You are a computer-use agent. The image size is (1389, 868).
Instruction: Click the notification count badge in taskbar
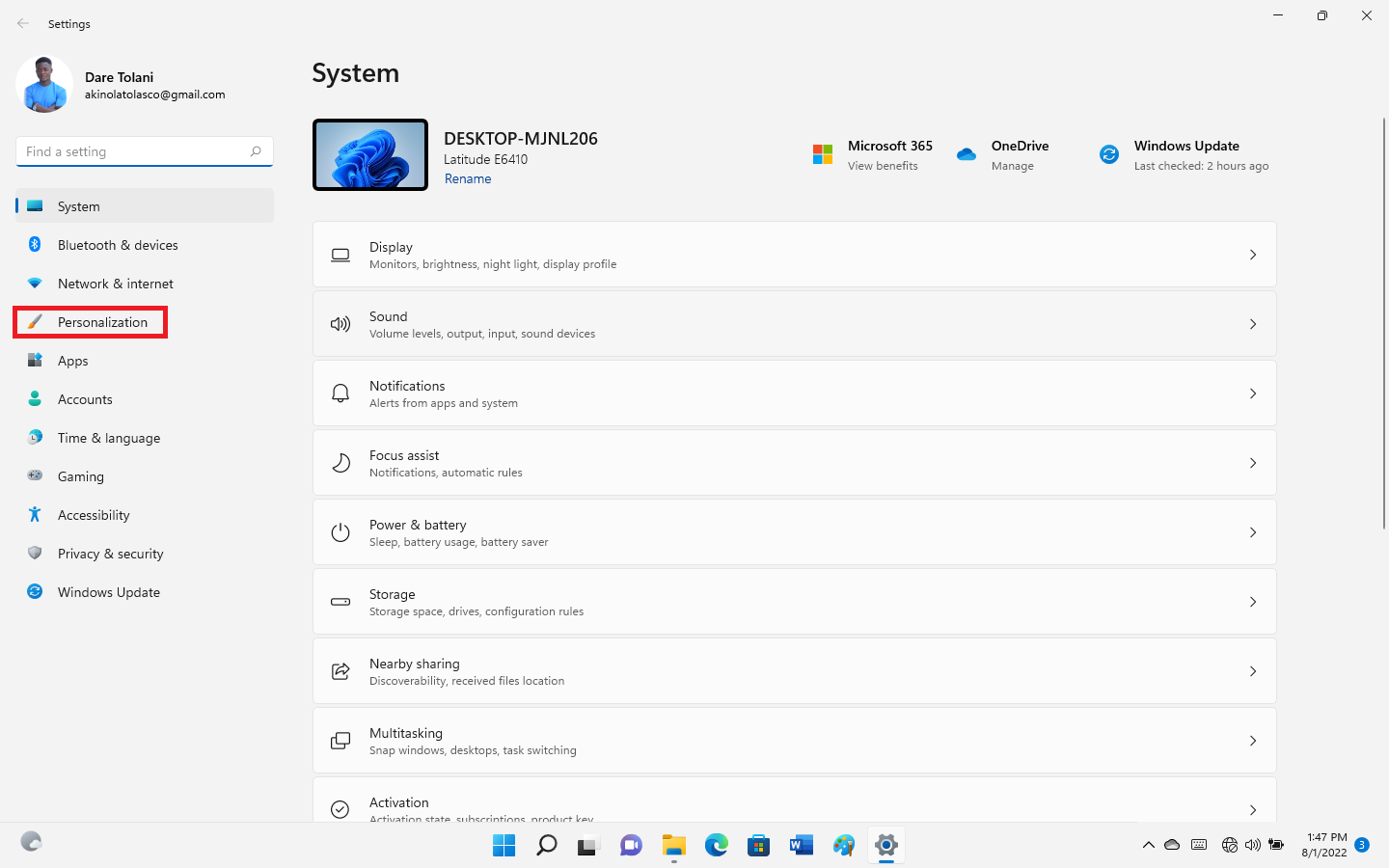coord(1362,845)
